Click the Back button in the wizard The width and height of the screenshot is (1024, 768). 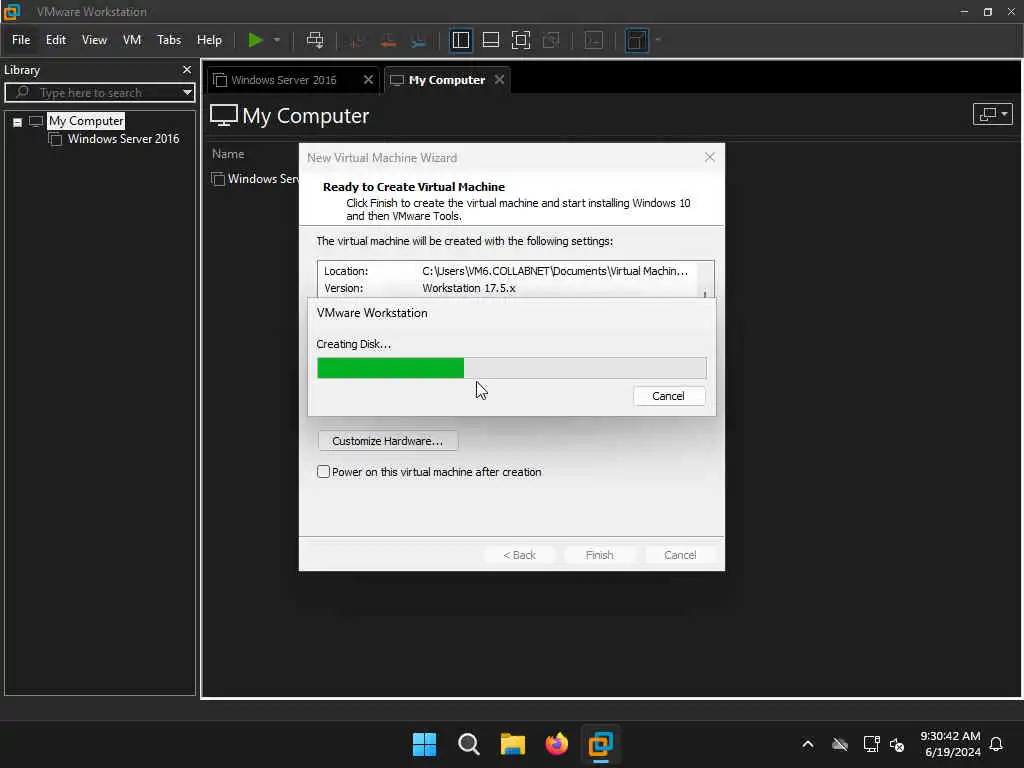[x=519, y=554]
